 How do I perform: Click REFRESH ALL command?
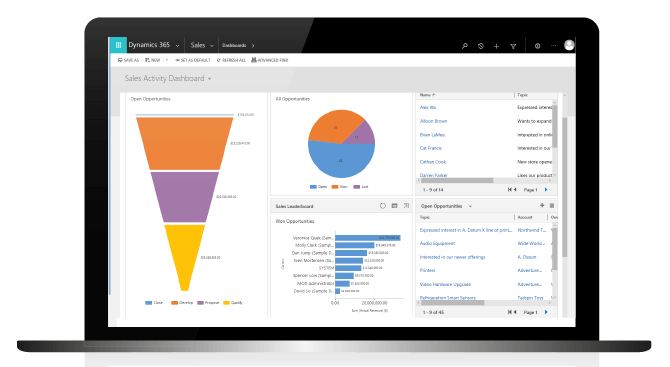[231, 60]
